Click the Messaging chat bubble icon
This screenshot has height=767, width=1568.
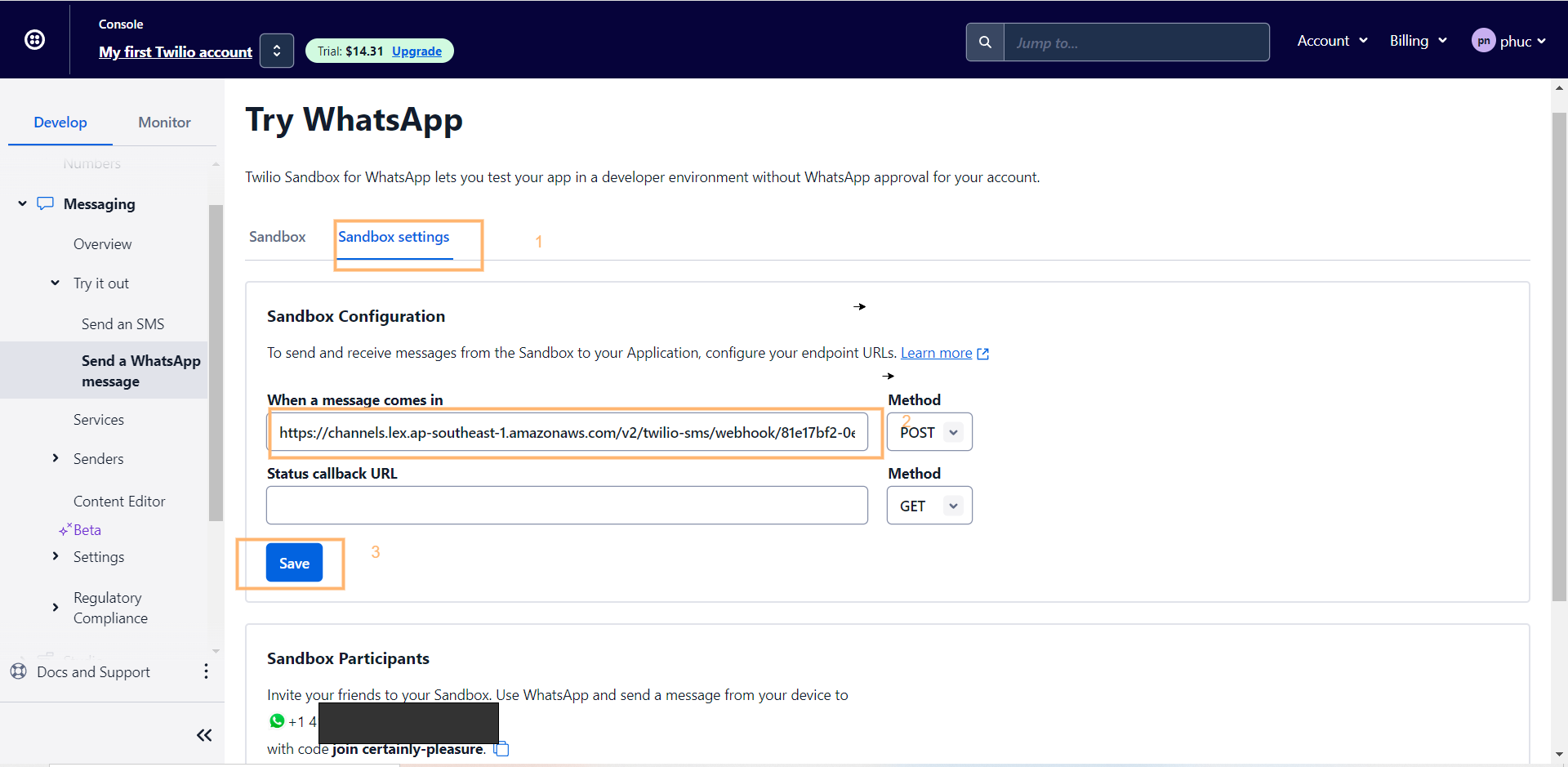coord(46,203)
